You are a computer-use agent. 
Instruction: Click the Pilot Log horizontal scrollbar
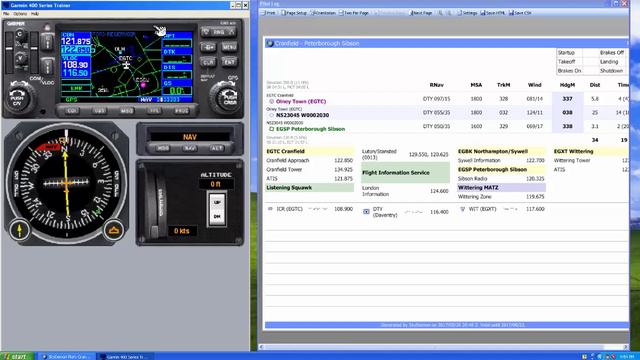click(443, 347)
